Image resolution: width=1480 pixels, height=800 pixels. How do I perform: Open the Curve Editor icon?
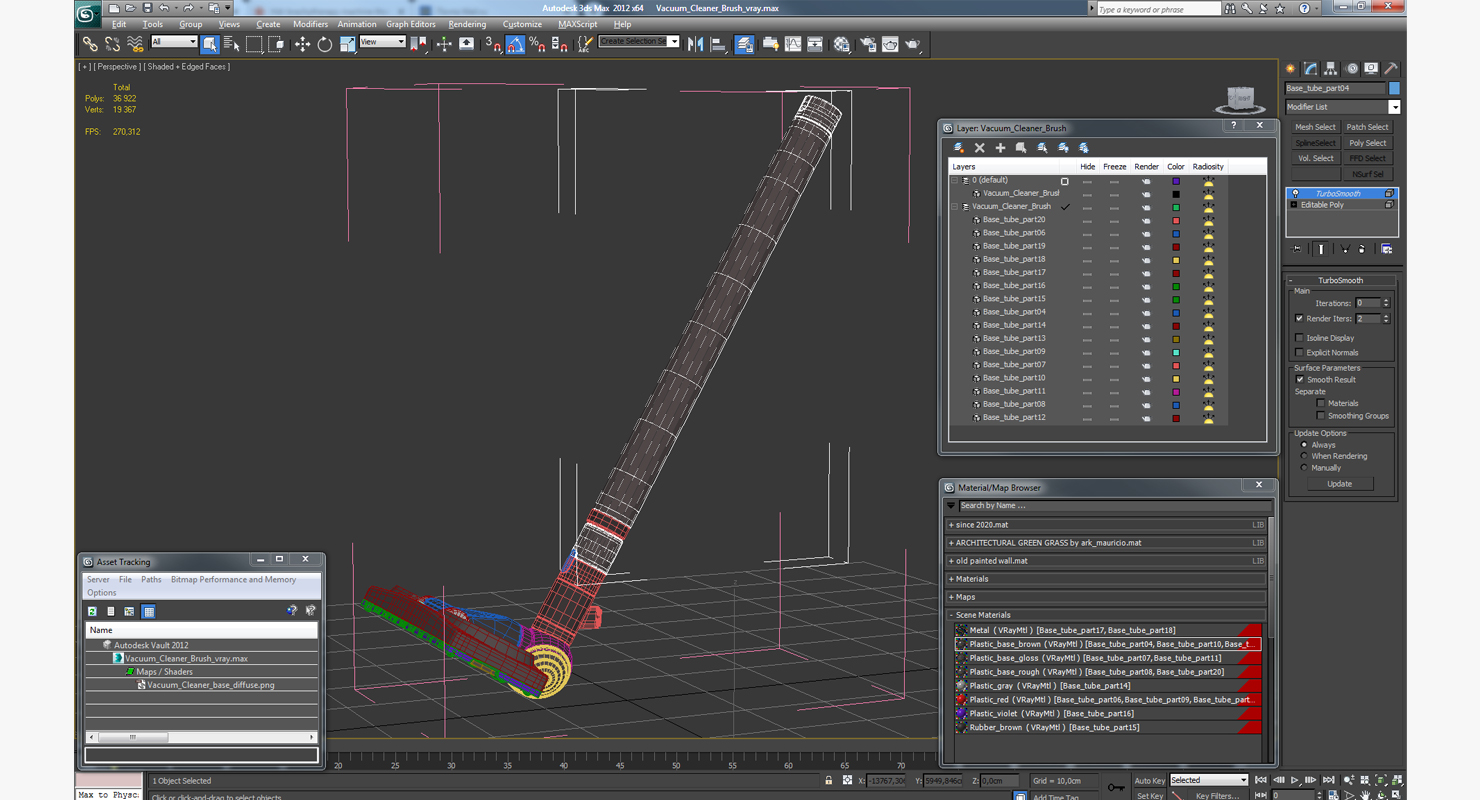pyautogui.click(x=793, y=44)
